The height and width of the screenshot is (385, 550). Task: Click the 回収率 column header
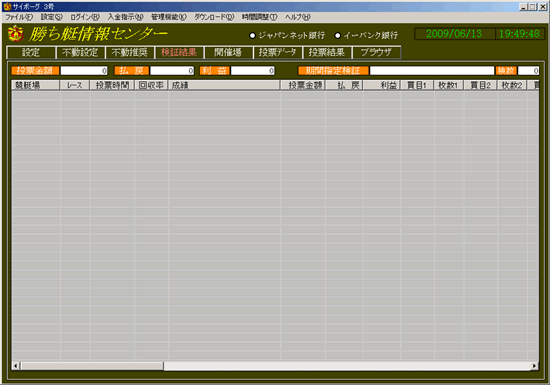click(151, 85)
